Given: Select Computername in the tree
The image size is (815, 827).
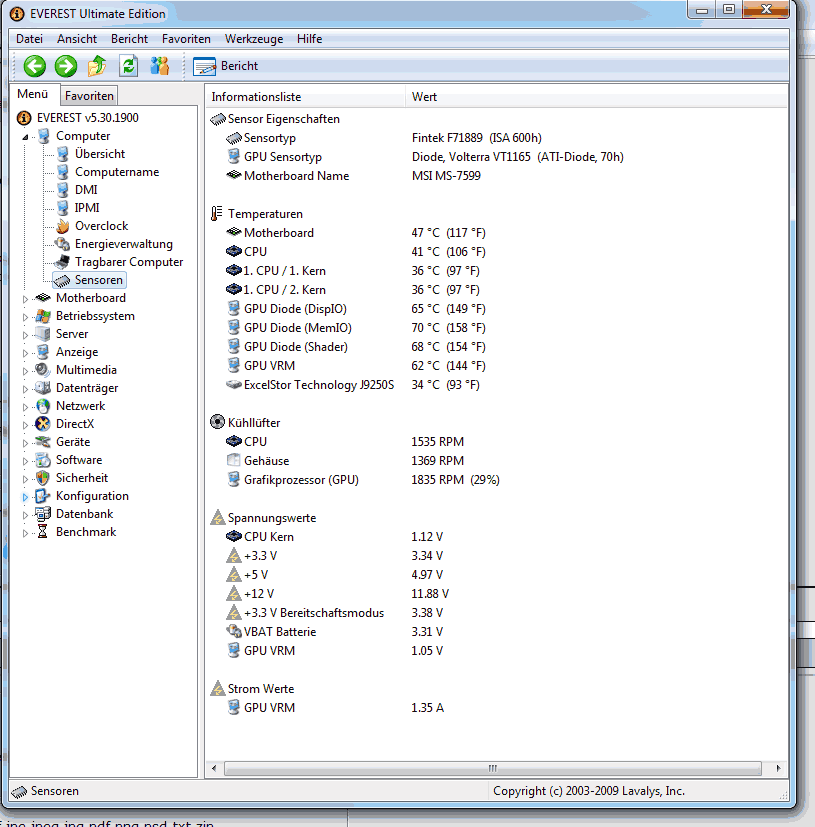Looking at the screenshot, I should pyautogui.click(x=117, y=172).
